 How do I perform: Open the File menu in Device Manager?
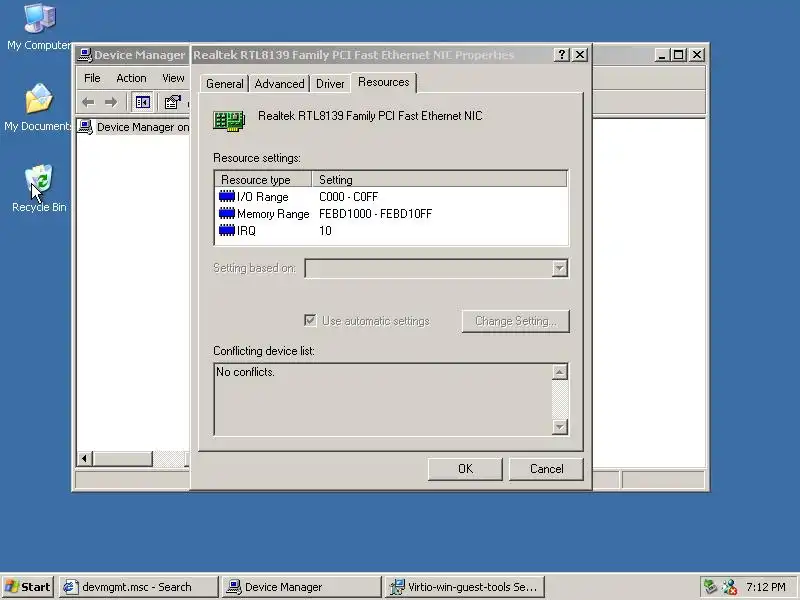click(x=92, y=78)
